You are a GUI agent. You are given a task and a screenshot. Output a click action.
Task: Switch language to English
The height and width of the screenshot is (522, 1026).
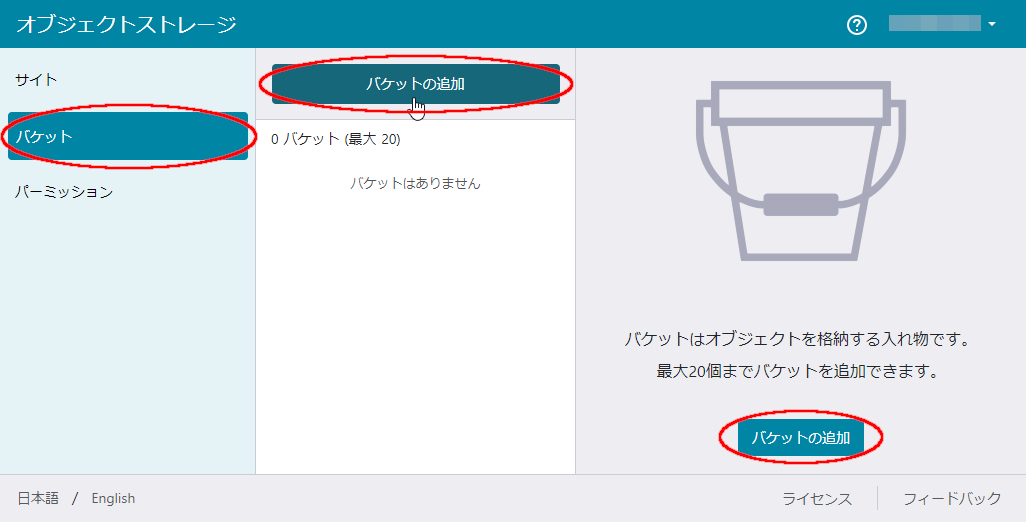click(x=113, y=498)
